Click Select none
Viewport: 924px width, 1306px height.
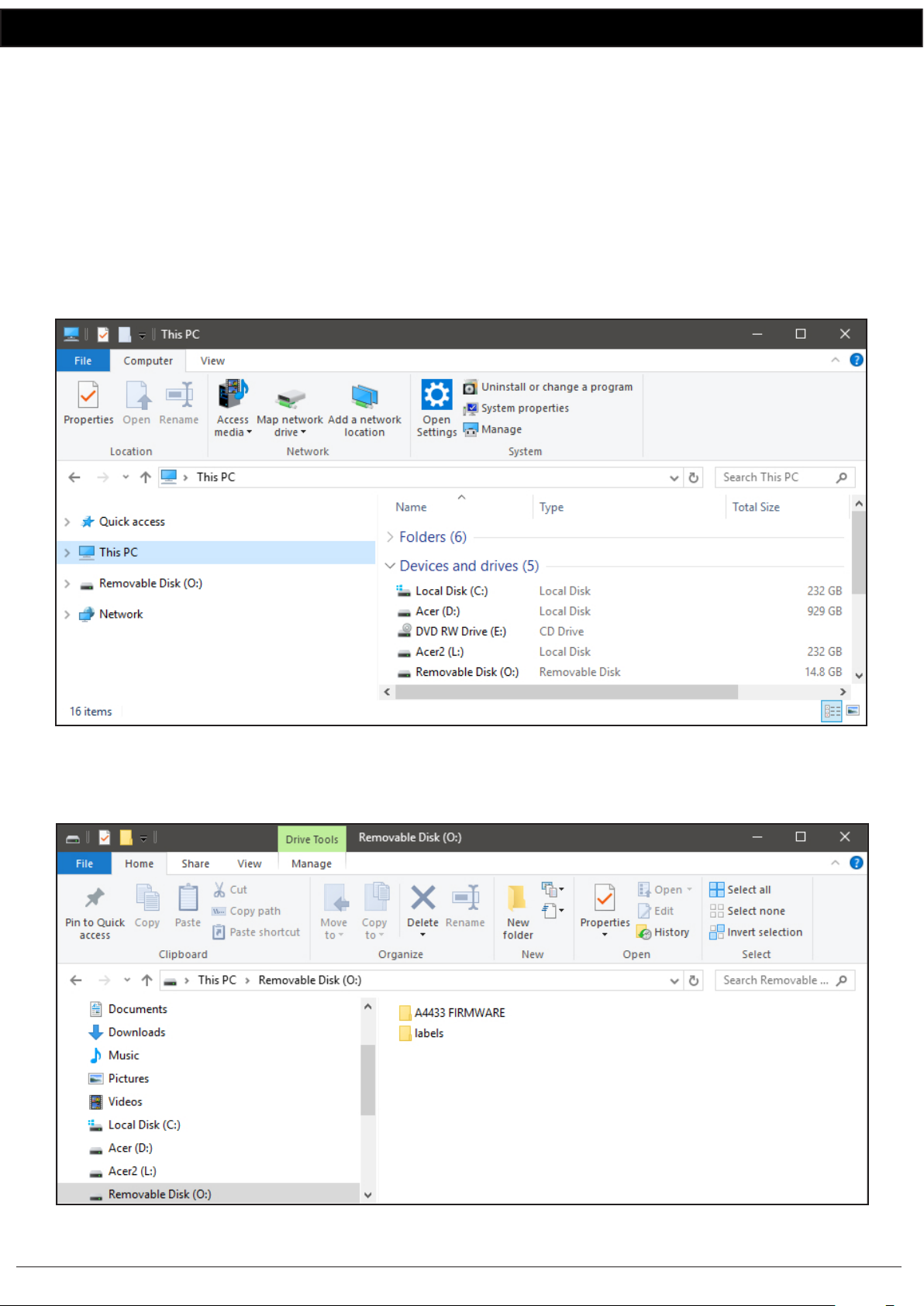(x=747, y=911)
